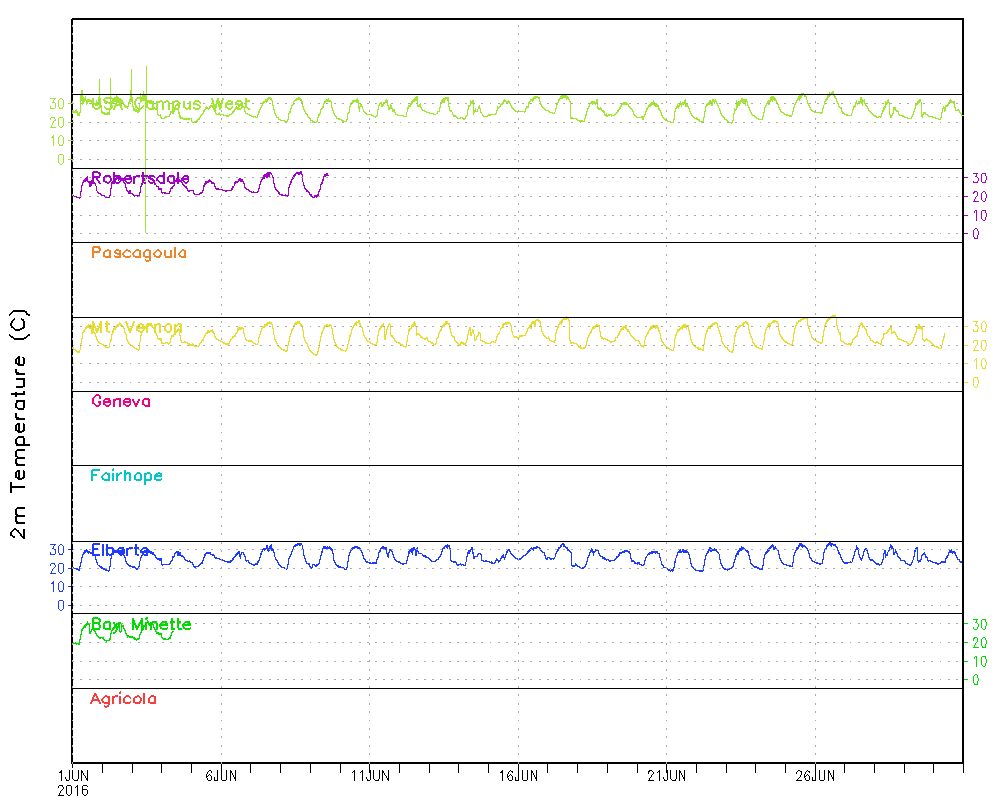Screen dimensions: 1000x800
Task: Click the Agricola station label
Action: pyautogui.click(x=123, y=699)
